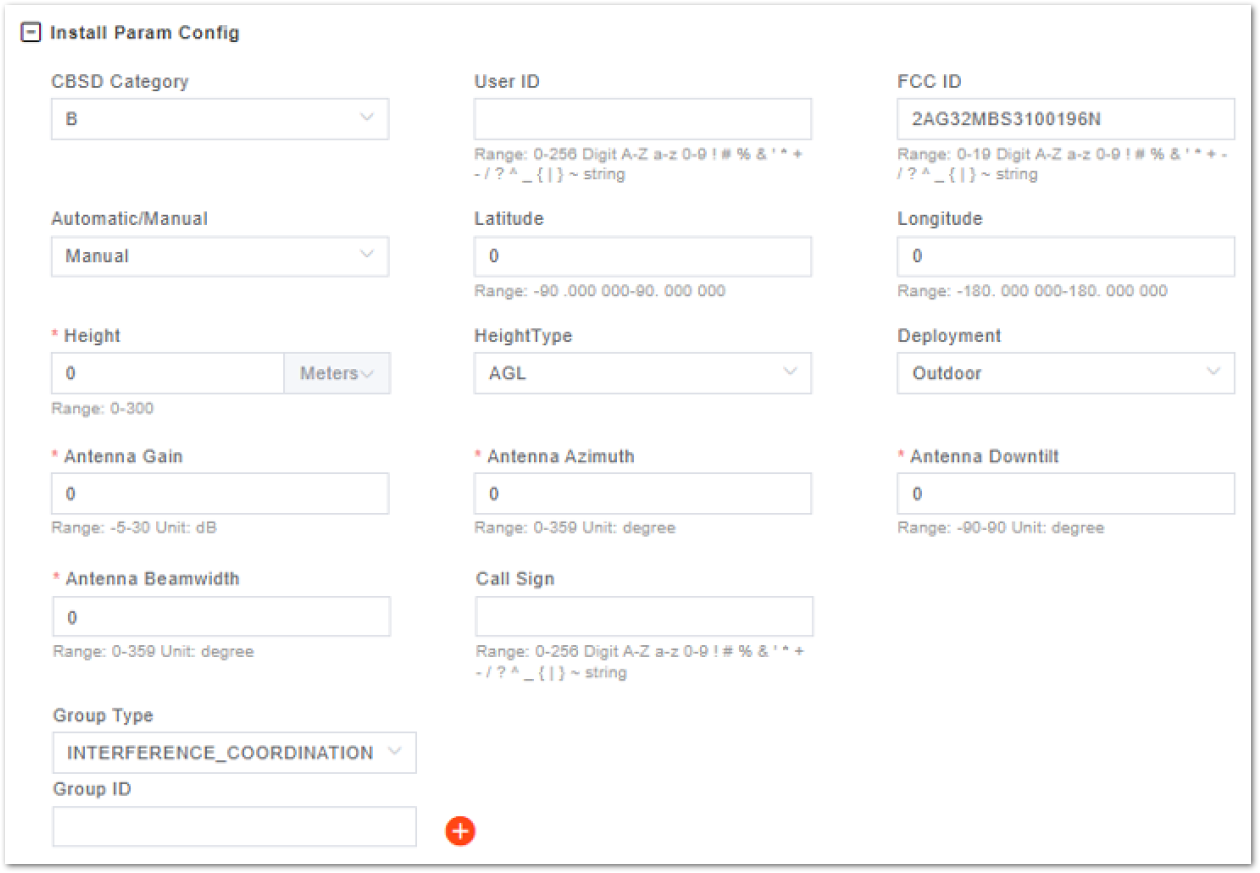
Task: Click the User ID input field
Action: tap(643, 119)
